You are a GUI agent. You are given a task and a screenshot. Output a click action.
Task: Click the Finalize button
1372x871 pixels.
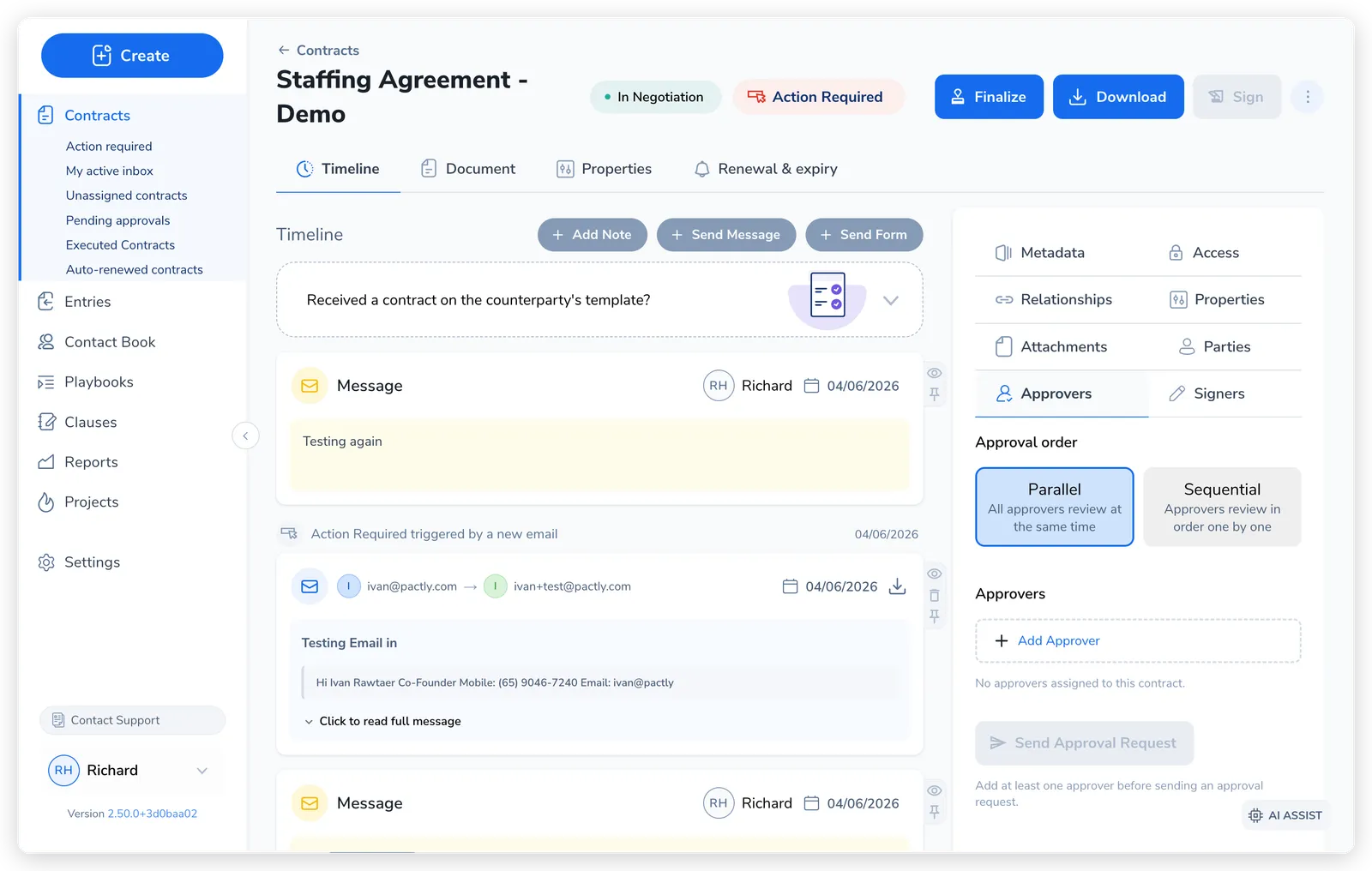coord(989,97)
